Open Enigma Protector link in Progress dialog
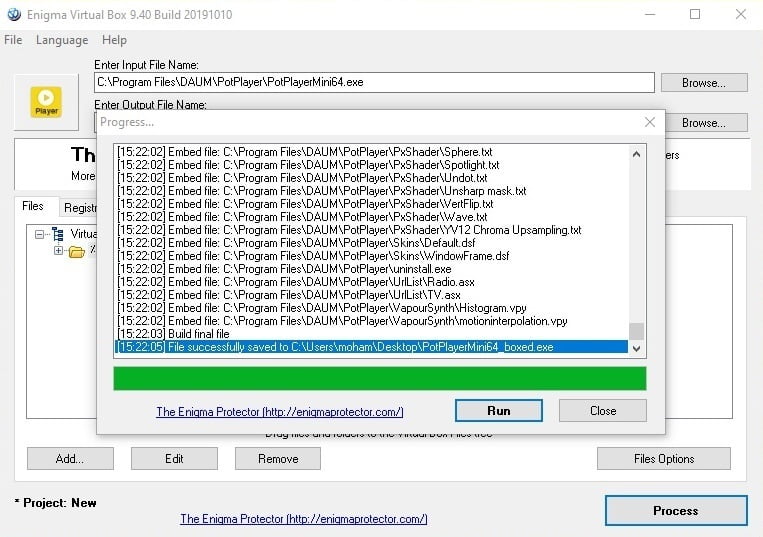 pyautogui.click(x=280, y=412)
